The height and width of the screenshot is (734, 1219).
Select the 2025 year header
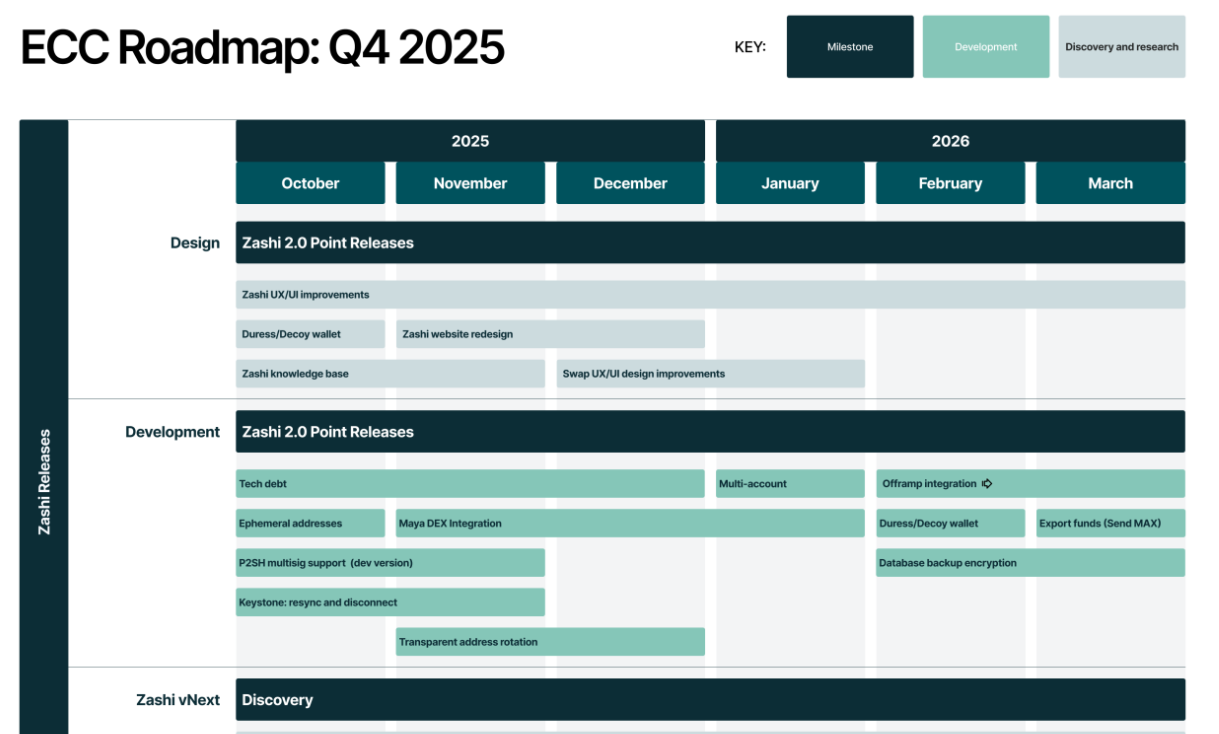(x=470, y=141)
